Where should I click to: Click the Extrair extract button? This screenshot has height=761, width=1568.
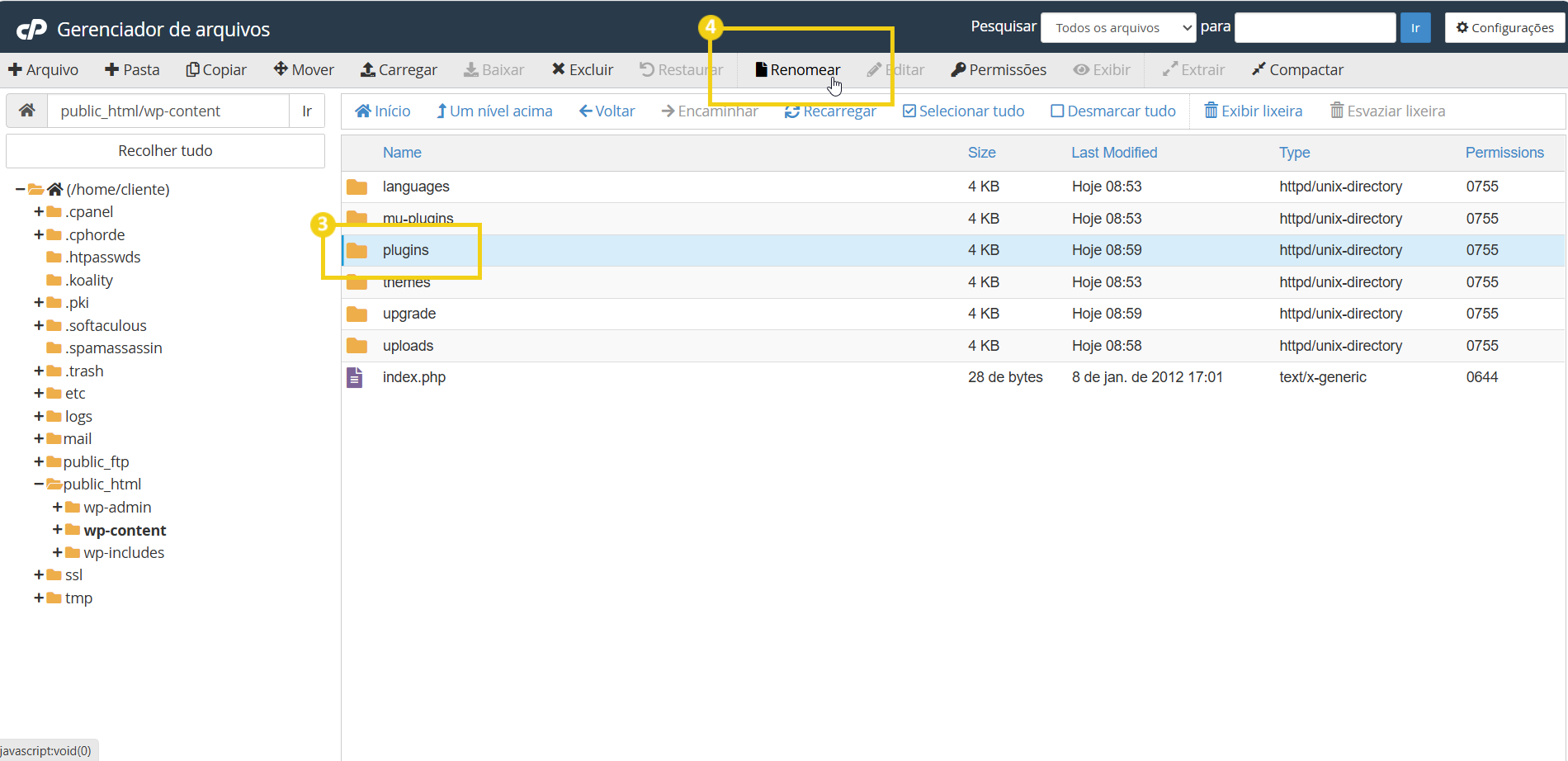(1193, 70)
